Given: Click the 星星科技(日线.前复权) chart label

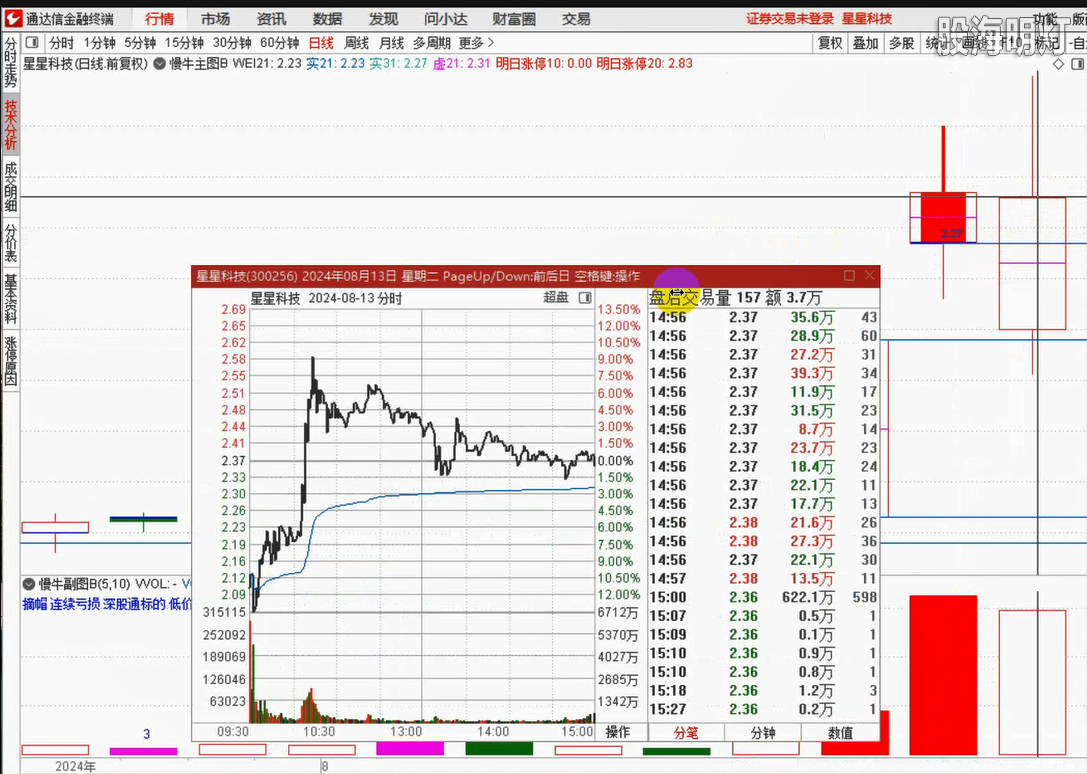Looking at the screenshot, I should [86, 64].
